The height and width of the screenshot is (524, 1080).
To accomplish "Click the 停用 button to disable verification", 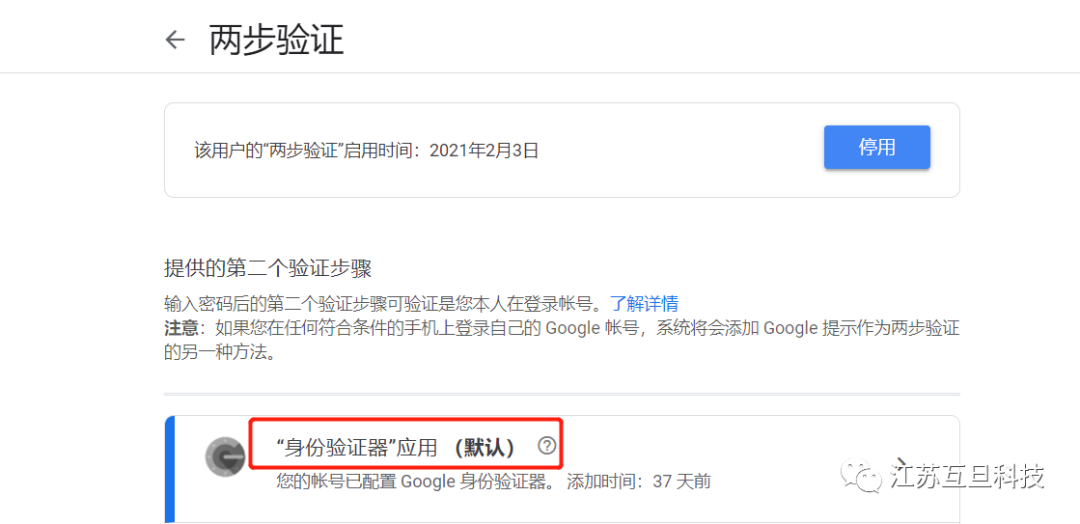I will pyautogui.click(x=877, y=147).
